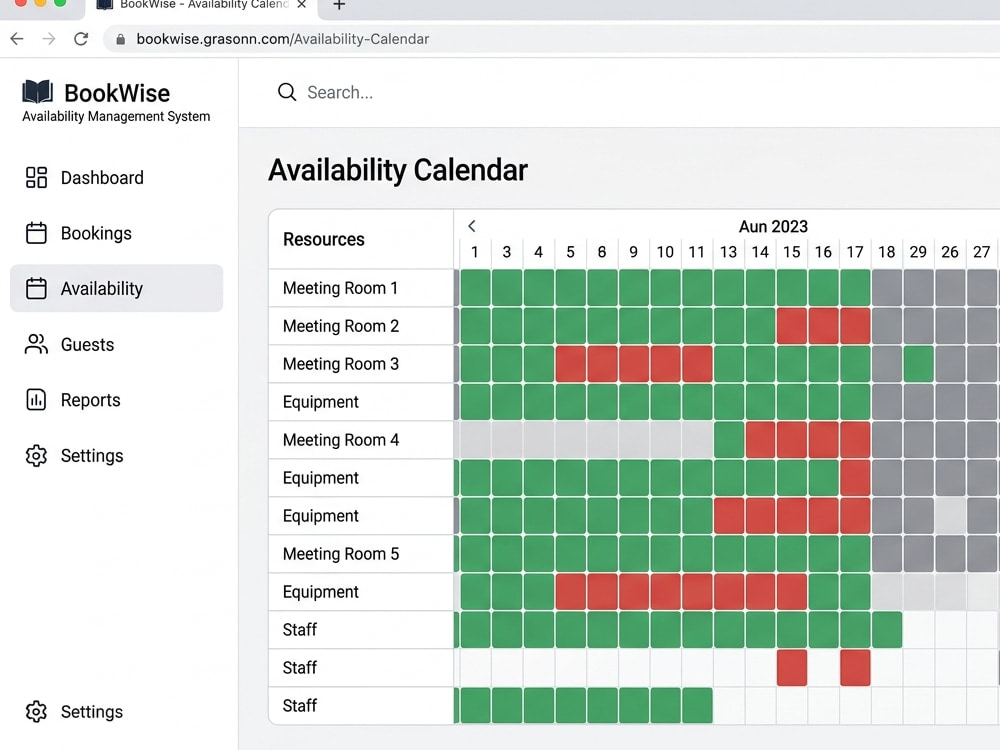Select the Dashboard menu item
Viewport: 1000px width, 750px height.
point(117,177)
